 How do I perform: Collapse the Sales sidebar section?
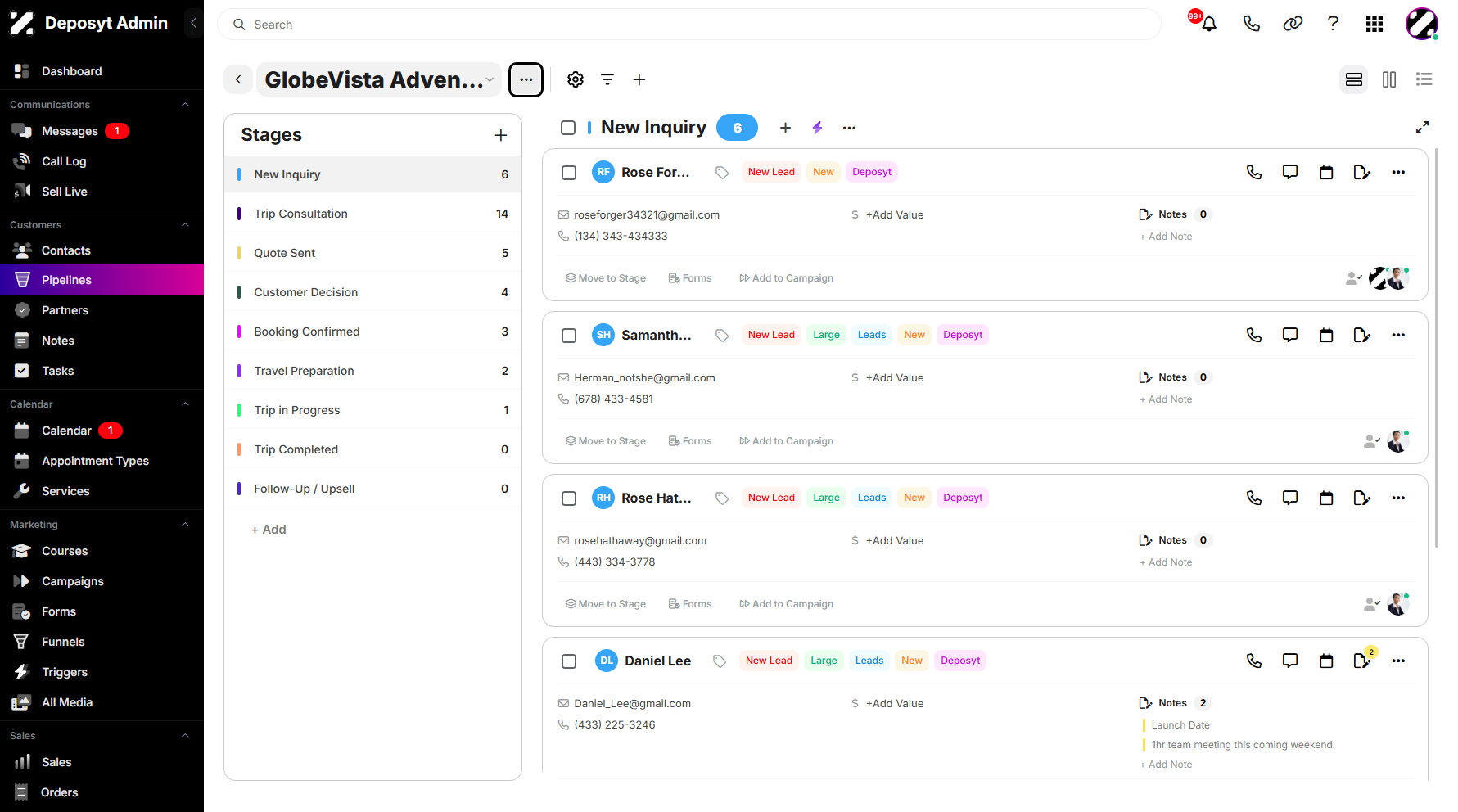pyautogui.click(x=185, y=736)
